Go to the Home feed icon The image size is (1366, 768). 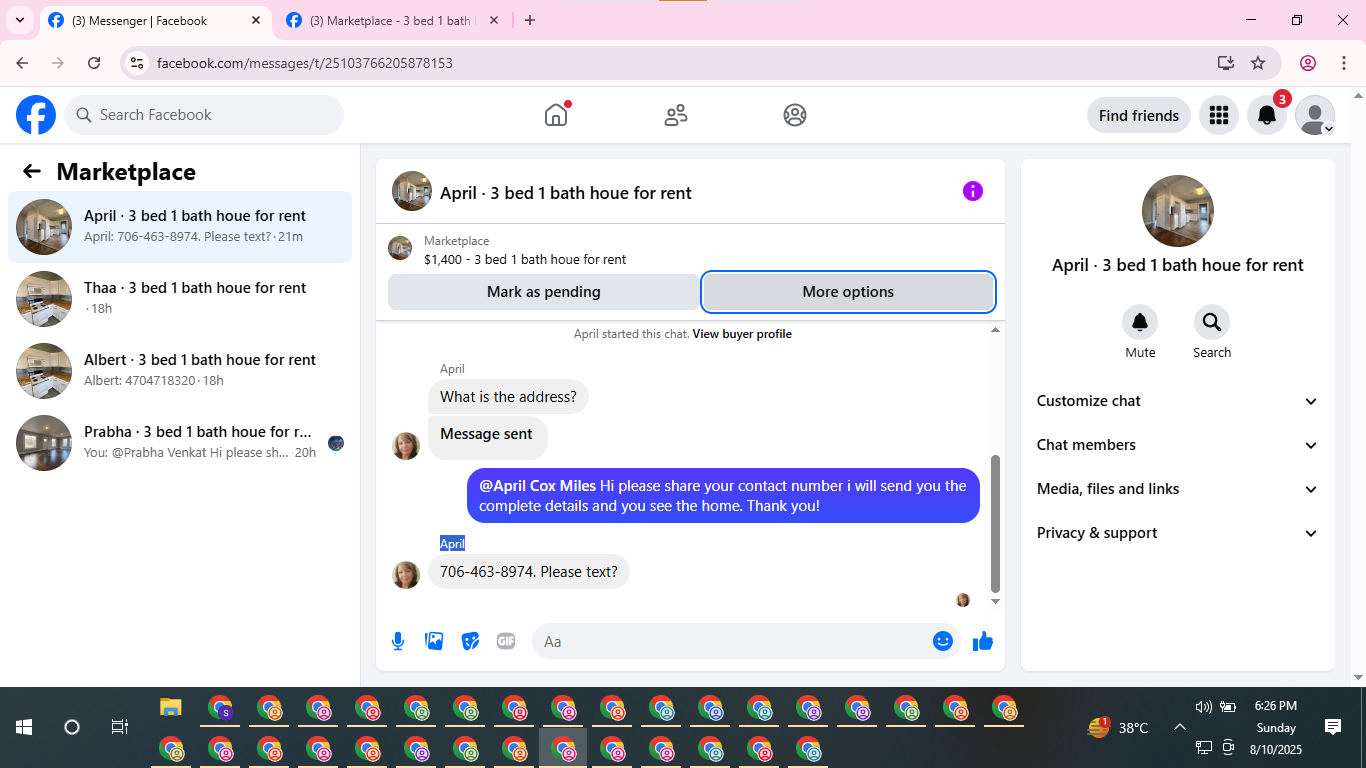point(556,115)
